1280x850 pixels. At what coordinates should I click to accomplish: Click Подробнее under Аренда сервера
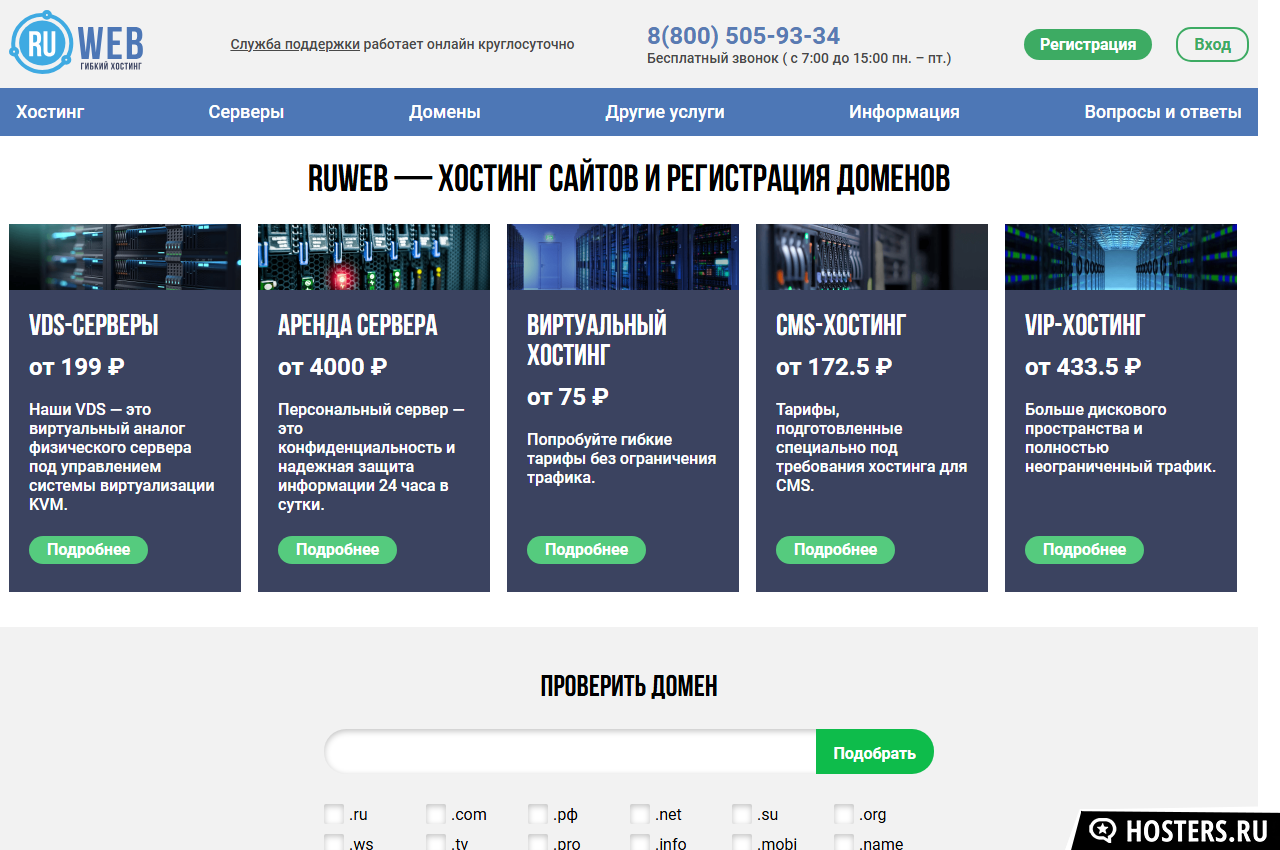pos(337,550)
